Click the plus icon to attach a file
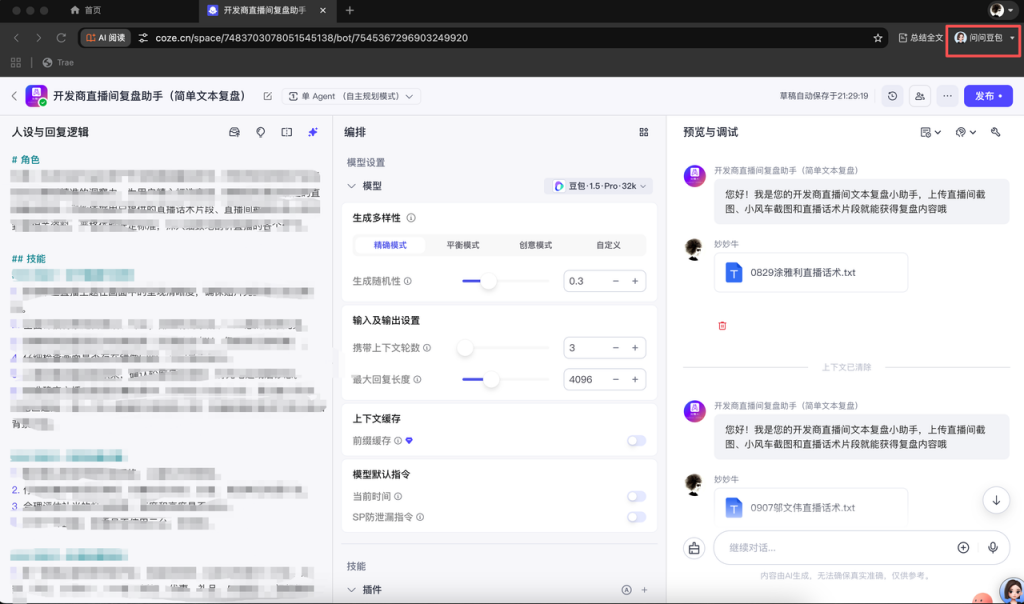The image size is (1024, 604). 963,547
